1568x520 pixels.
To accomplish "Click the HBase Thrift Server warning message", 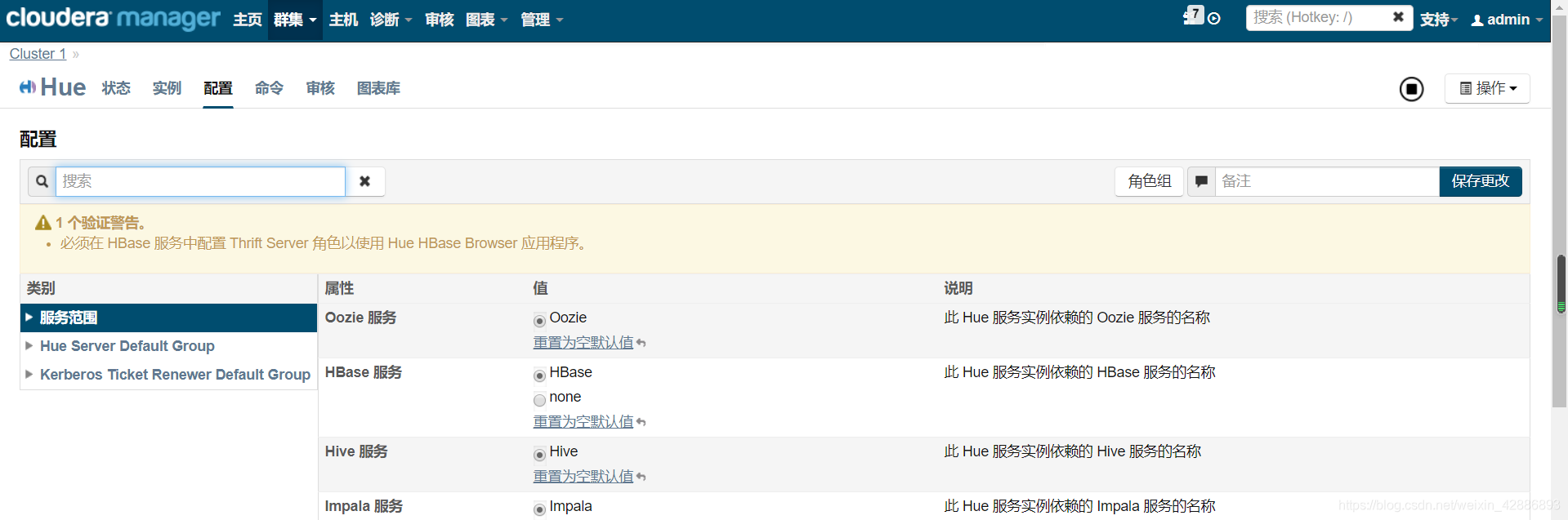I will pos(324,243).
